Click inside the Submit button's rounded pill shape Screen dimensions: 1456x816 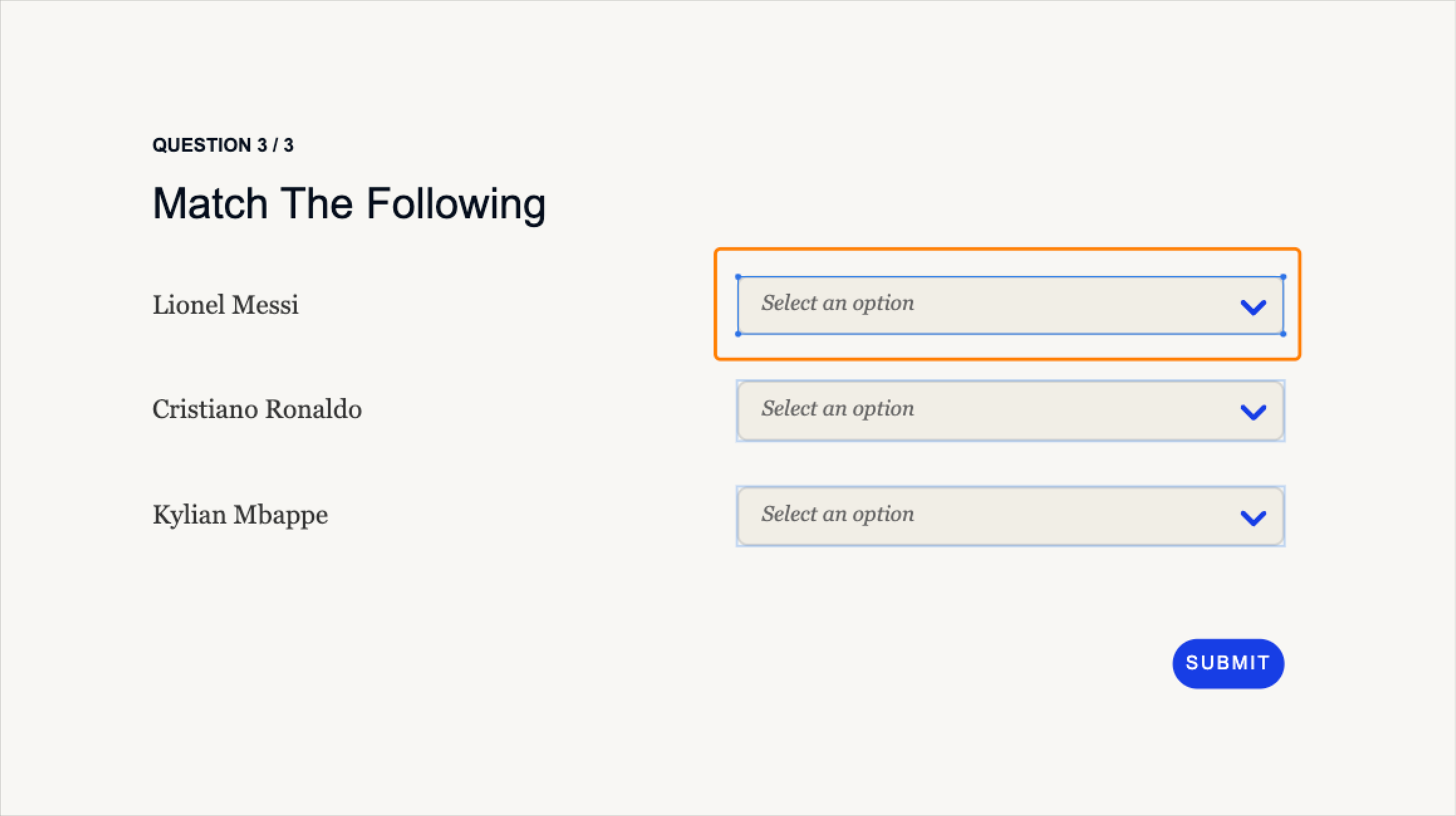pos(1227,663)
